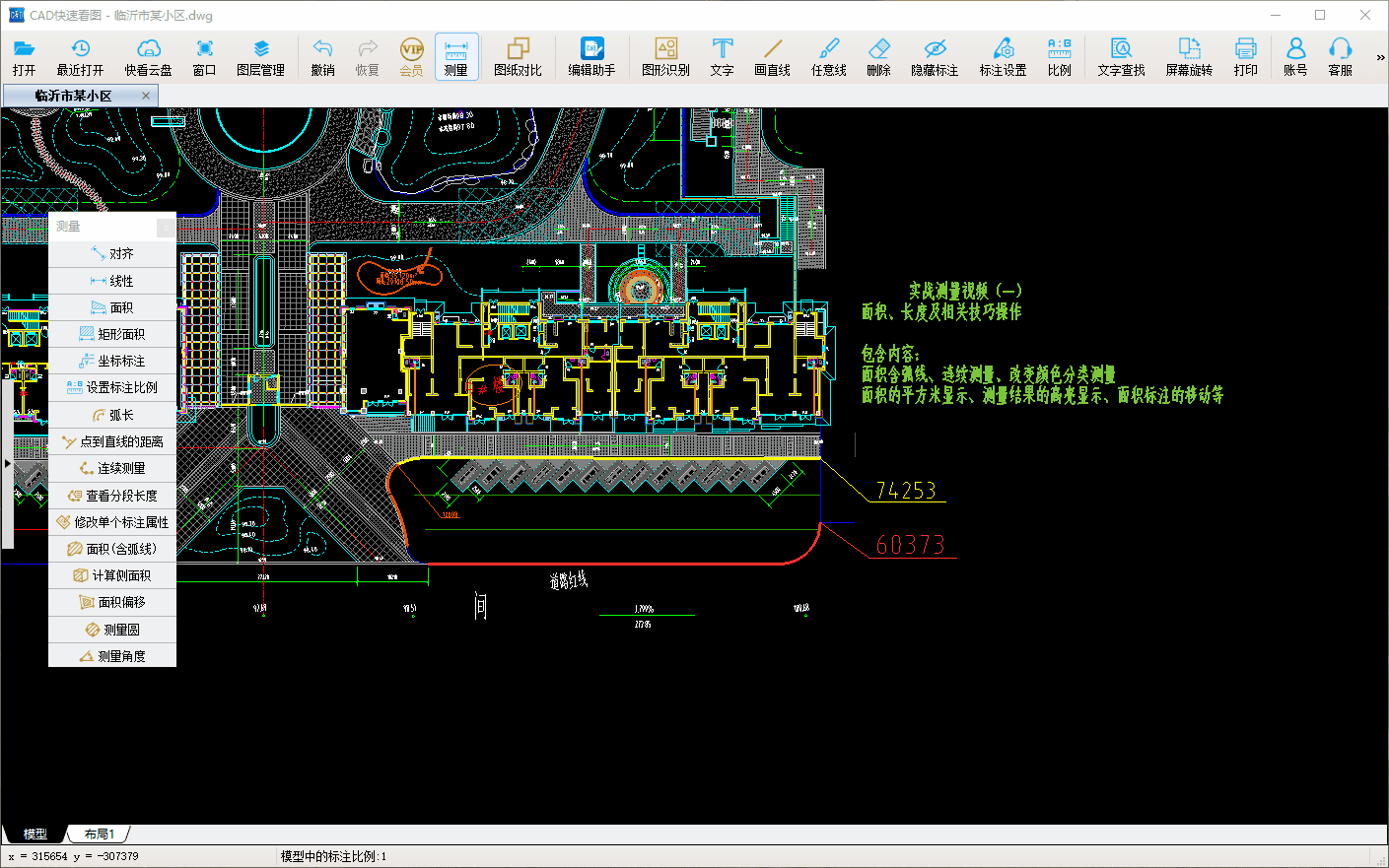Expand the toolbar overflow chevron
The width and height of the screenshot is (1389, 868).
[x=1380, y=57]
